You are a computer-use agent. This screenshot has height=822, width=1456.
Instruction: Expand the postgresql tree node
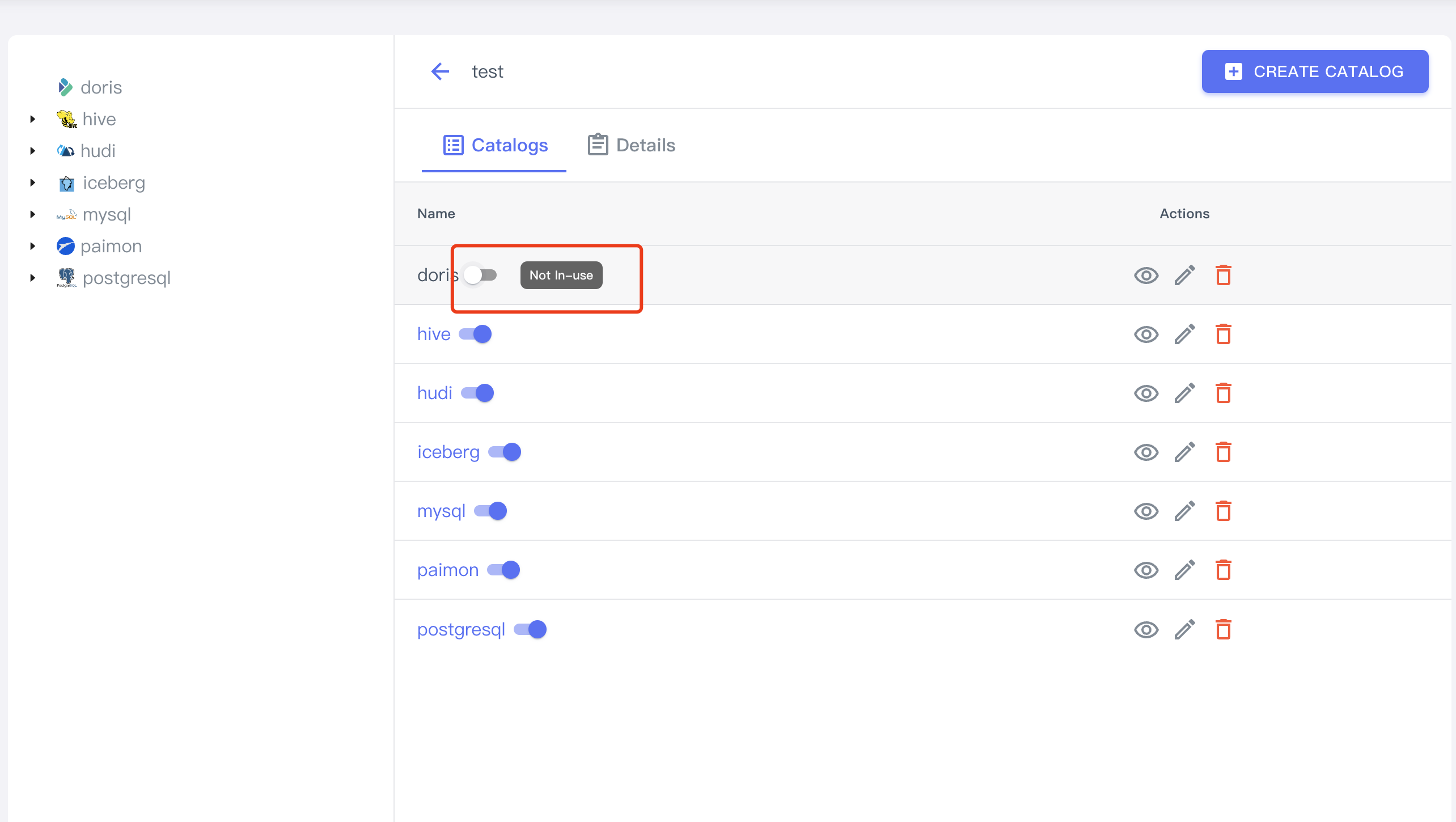(x=33, y=278)
